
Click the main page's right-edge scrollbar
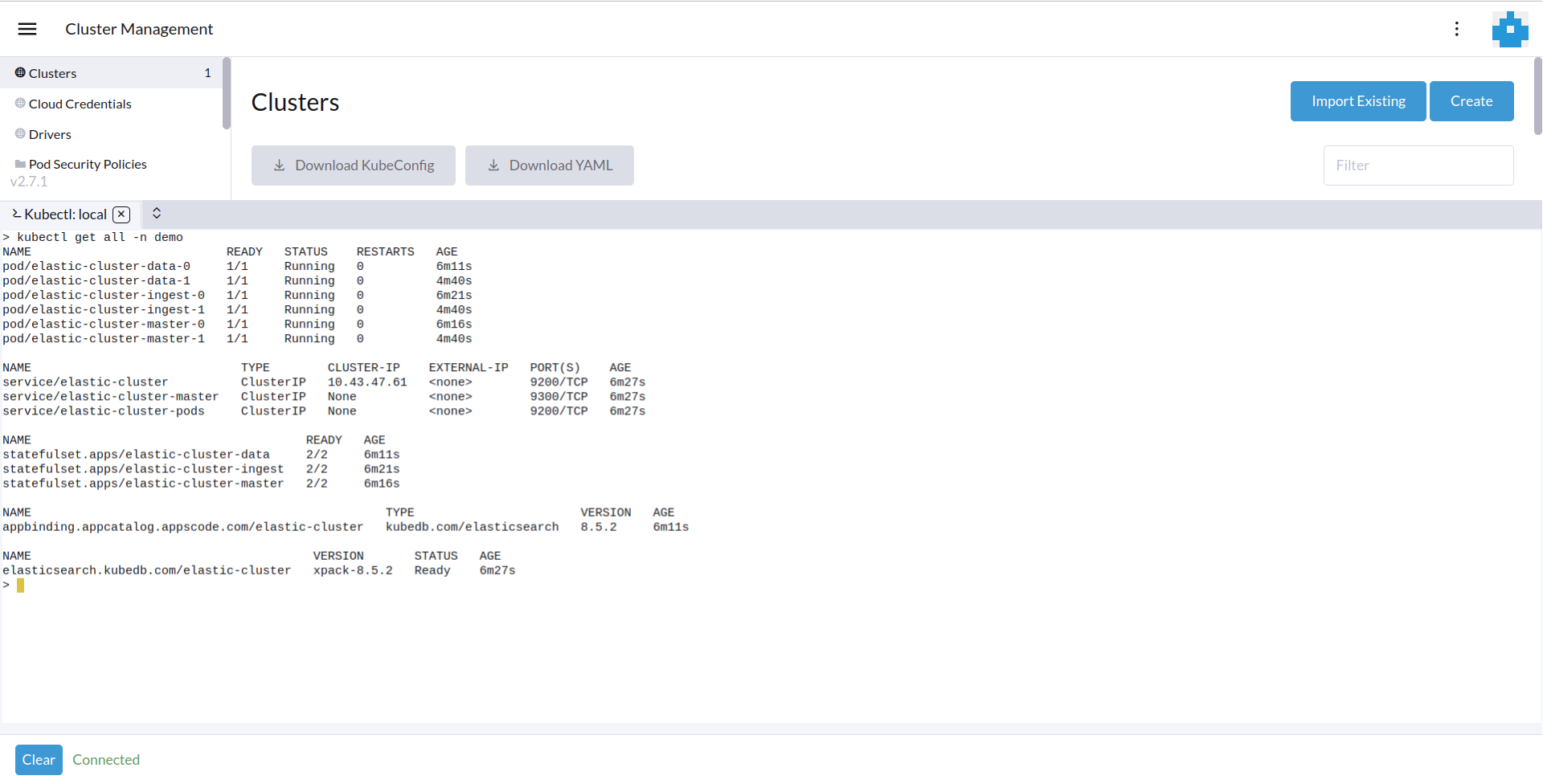[x=1537, y=96]
